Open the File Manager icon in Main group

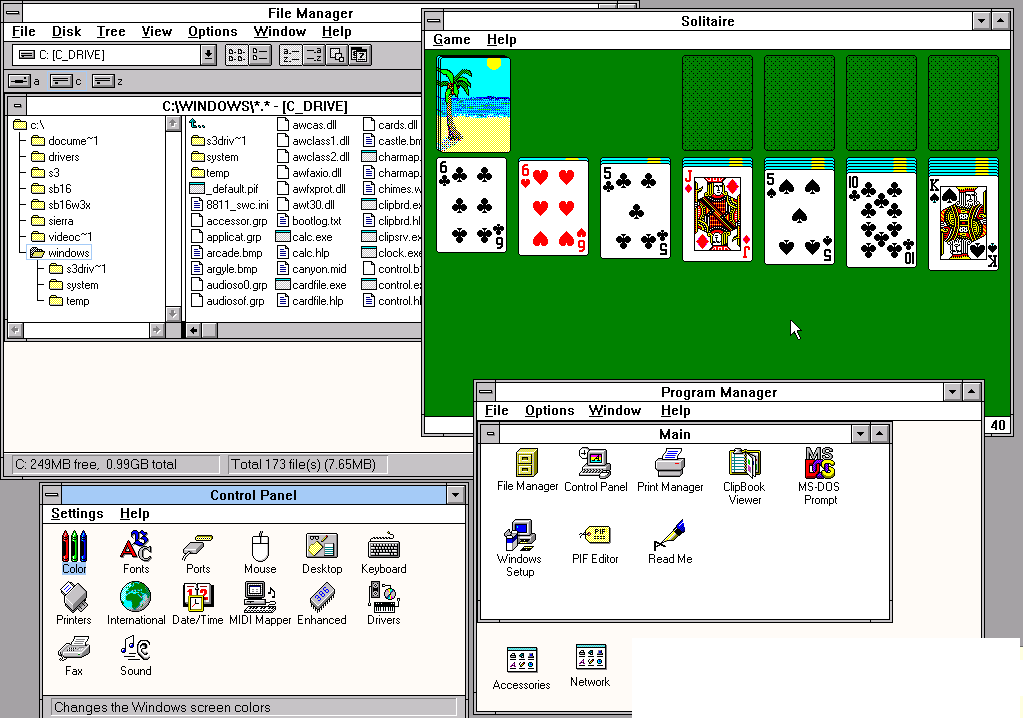point(527,470)
